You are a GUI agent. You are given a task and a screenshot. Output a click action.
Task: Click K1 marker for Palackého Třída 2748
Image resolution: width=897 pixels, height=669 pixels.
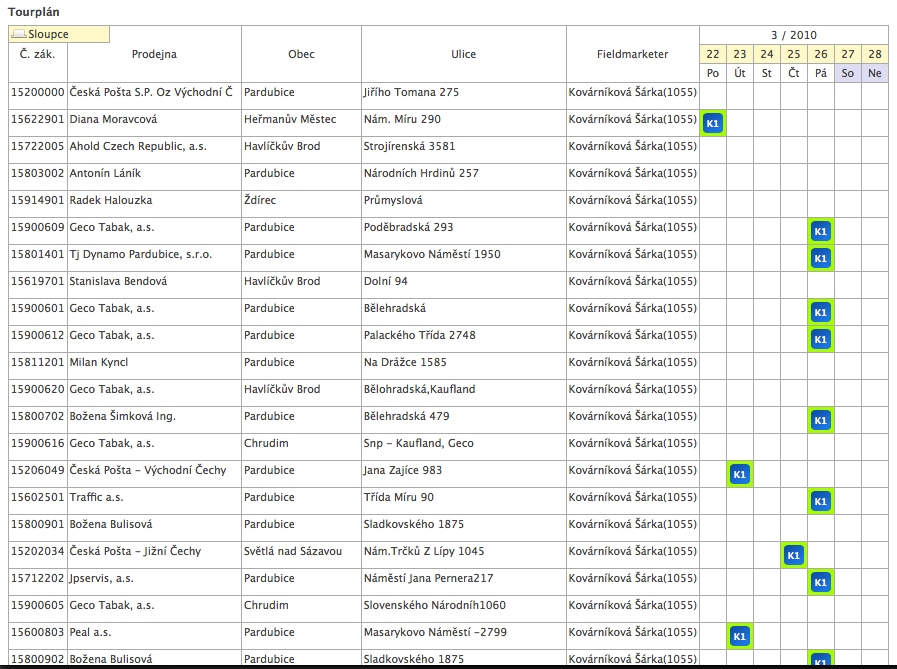[821, 339]
